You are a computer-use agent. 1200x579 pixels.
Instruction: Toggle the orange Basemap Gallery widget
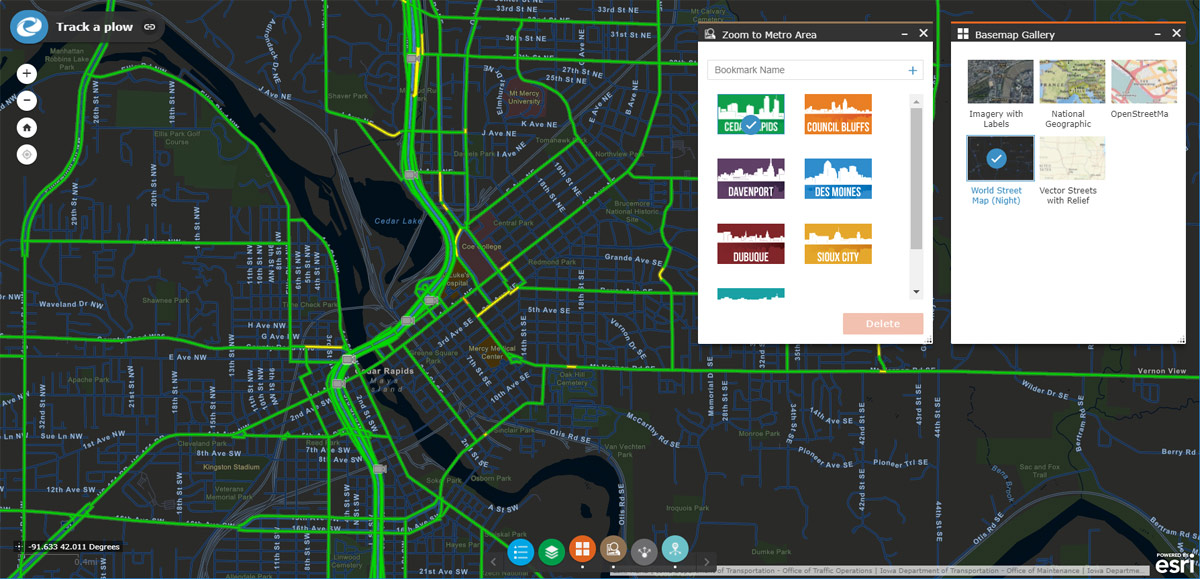[x=582, y=549]
